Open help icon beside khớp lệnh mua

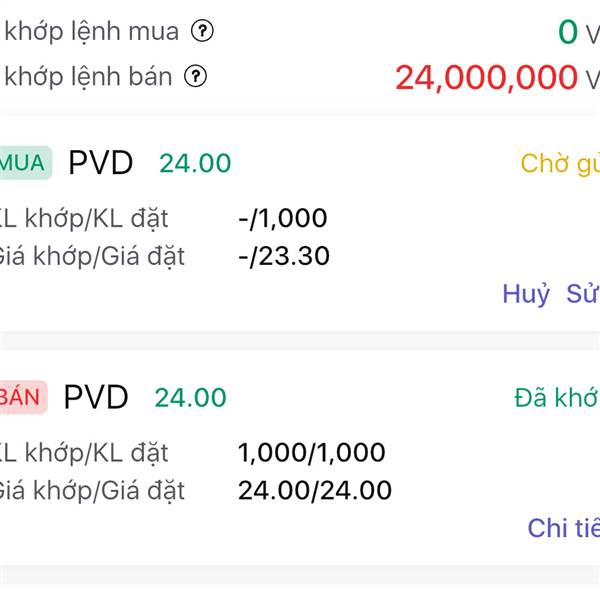202,31
